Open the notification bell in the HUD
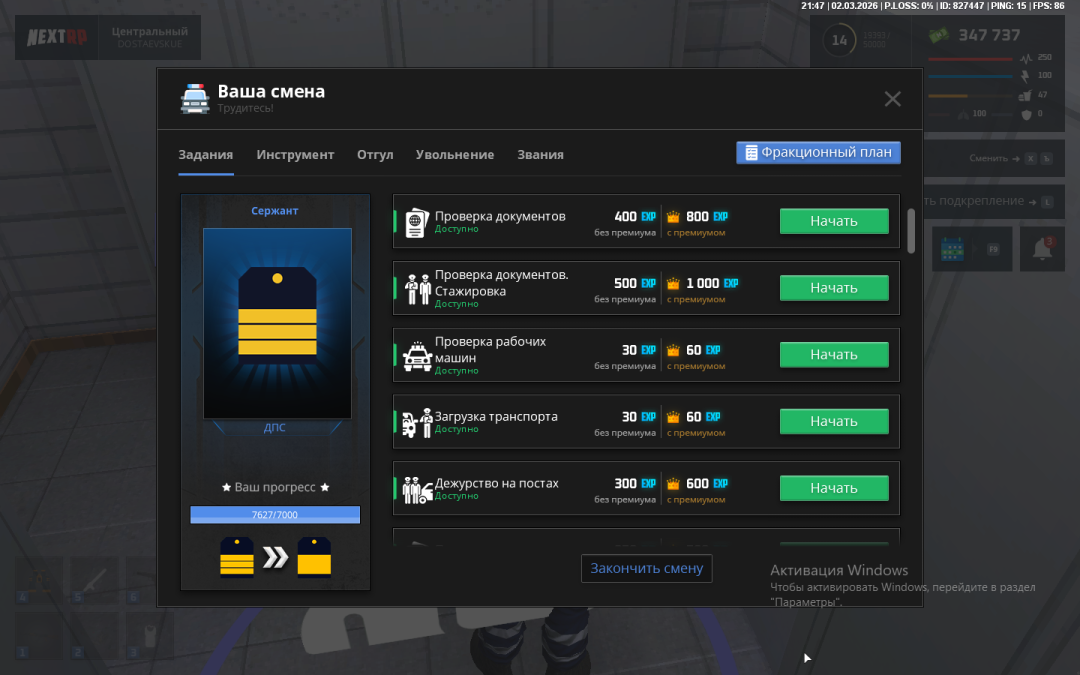 [1041, 249]
